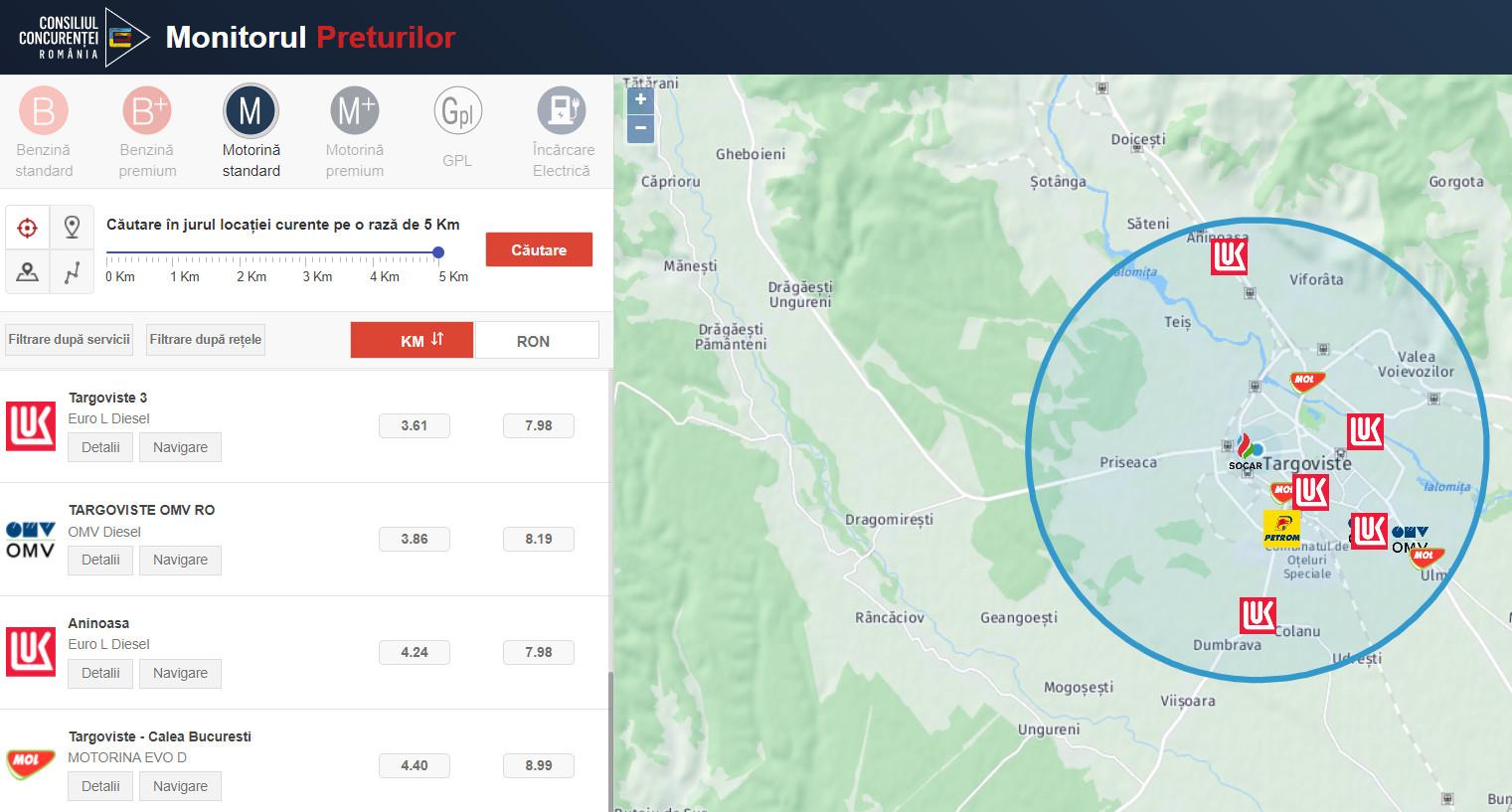This screenshot has width=1512, height=812.
Task: Click Lukoil marker beside OMV marker on map
Action: tap(1369, 531)
